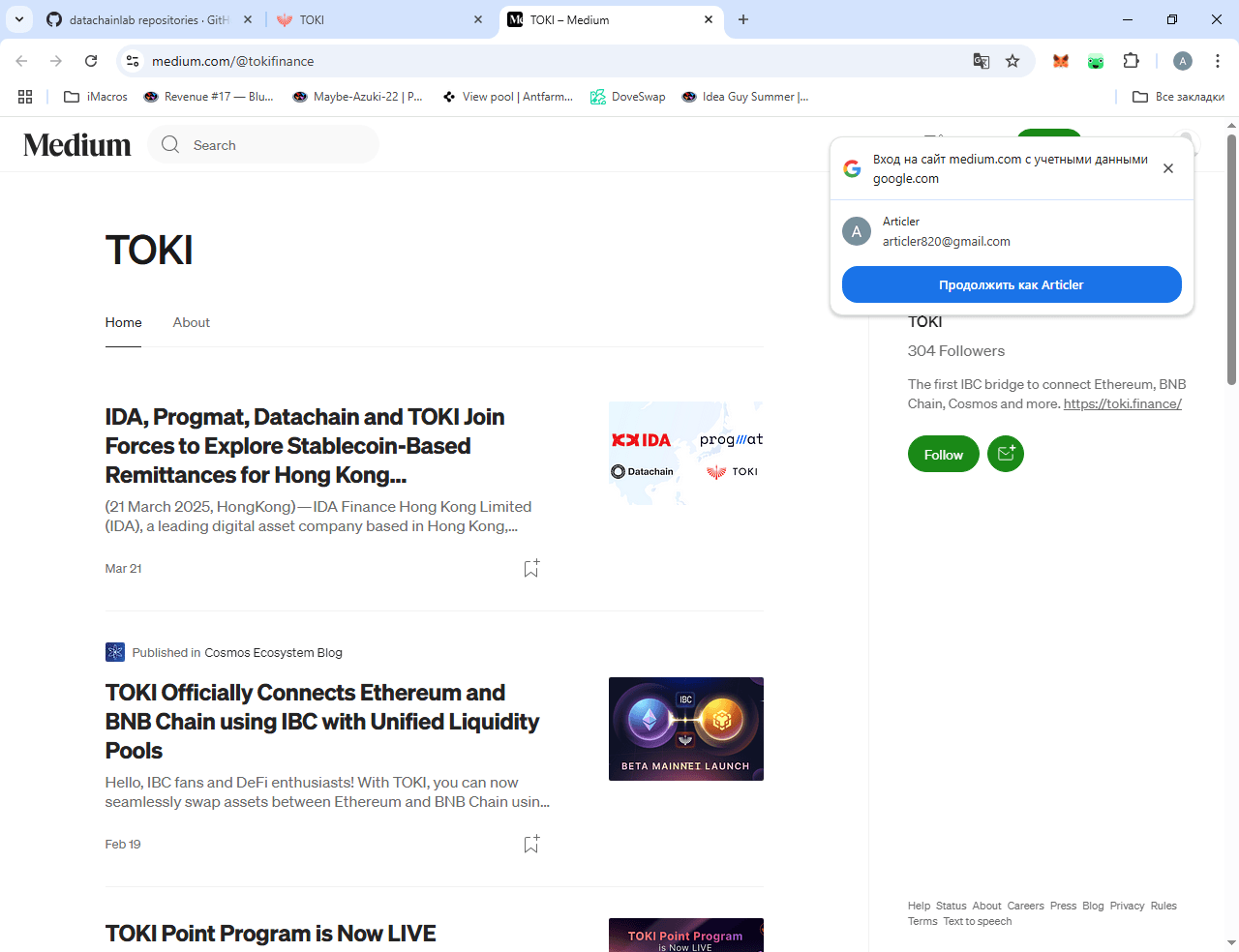Go to Medium home via logo
The width and height of the screenshot is (1239, 952).
tap(77, 145)
